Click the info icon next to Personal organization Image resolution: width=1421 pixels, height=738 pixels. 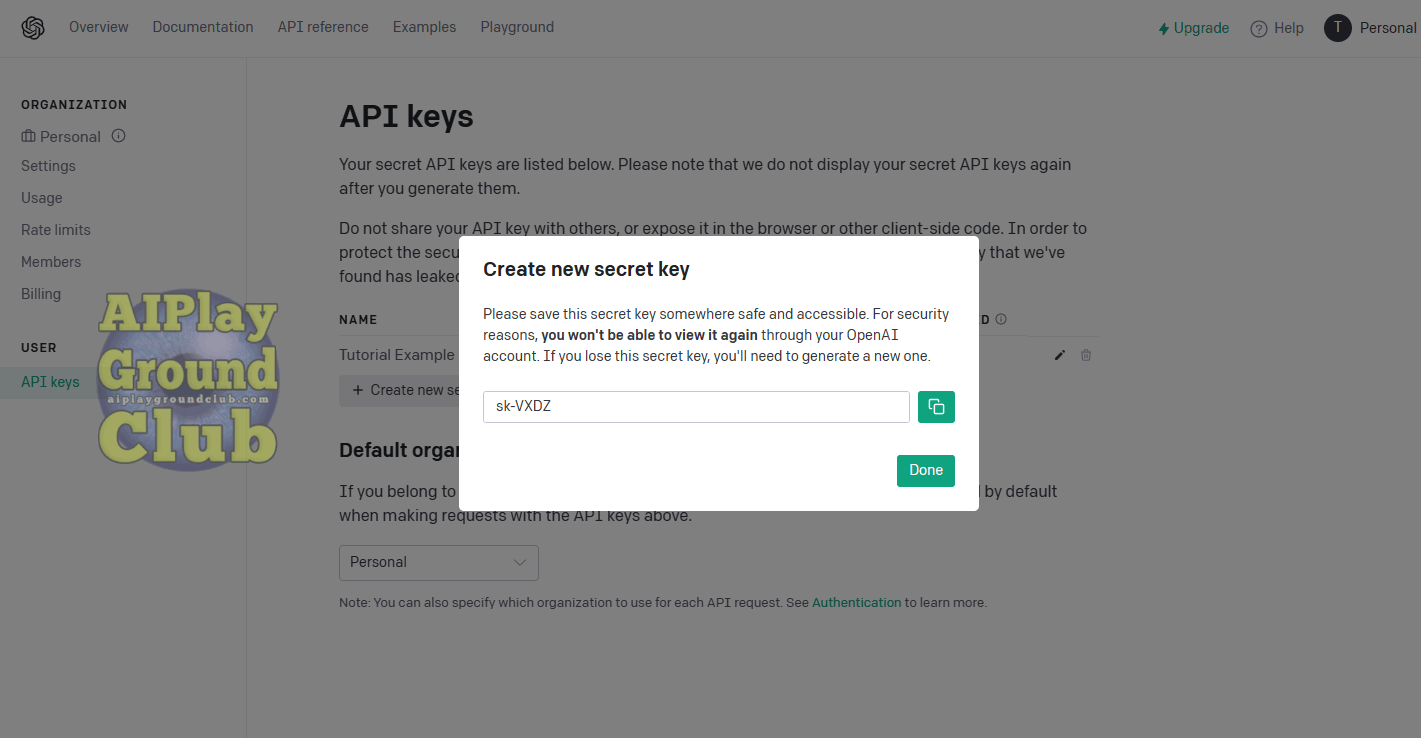click(118, 136)
